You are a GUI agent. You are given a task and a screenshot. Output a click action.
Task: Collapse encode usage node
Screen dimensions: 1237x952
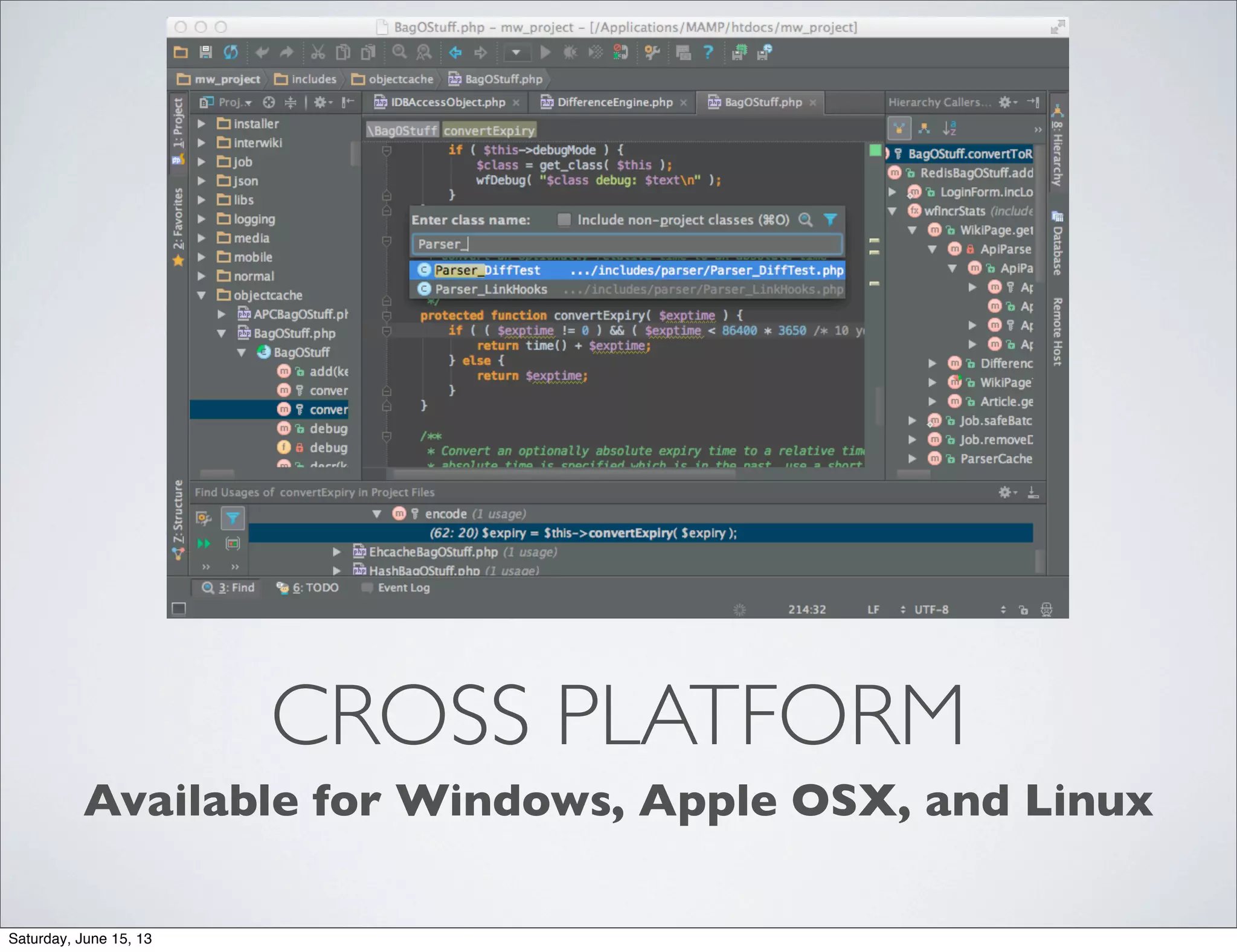coord(377,514)
